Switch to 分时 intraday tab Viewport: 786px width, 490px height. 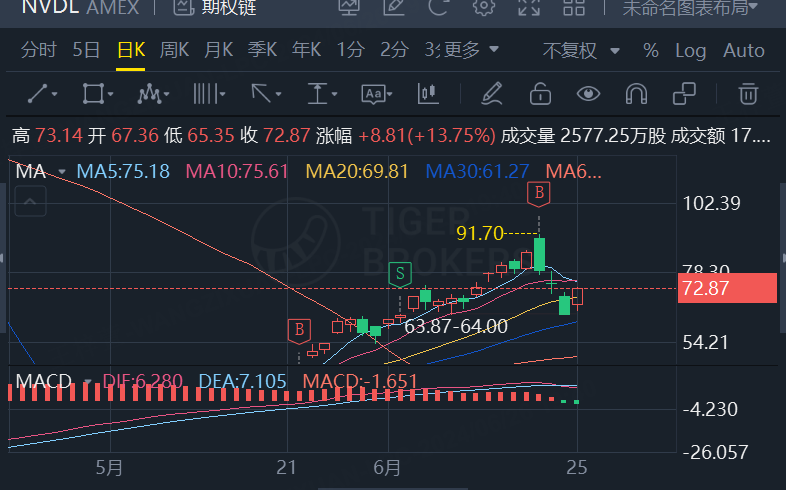[x=39, y=50]
